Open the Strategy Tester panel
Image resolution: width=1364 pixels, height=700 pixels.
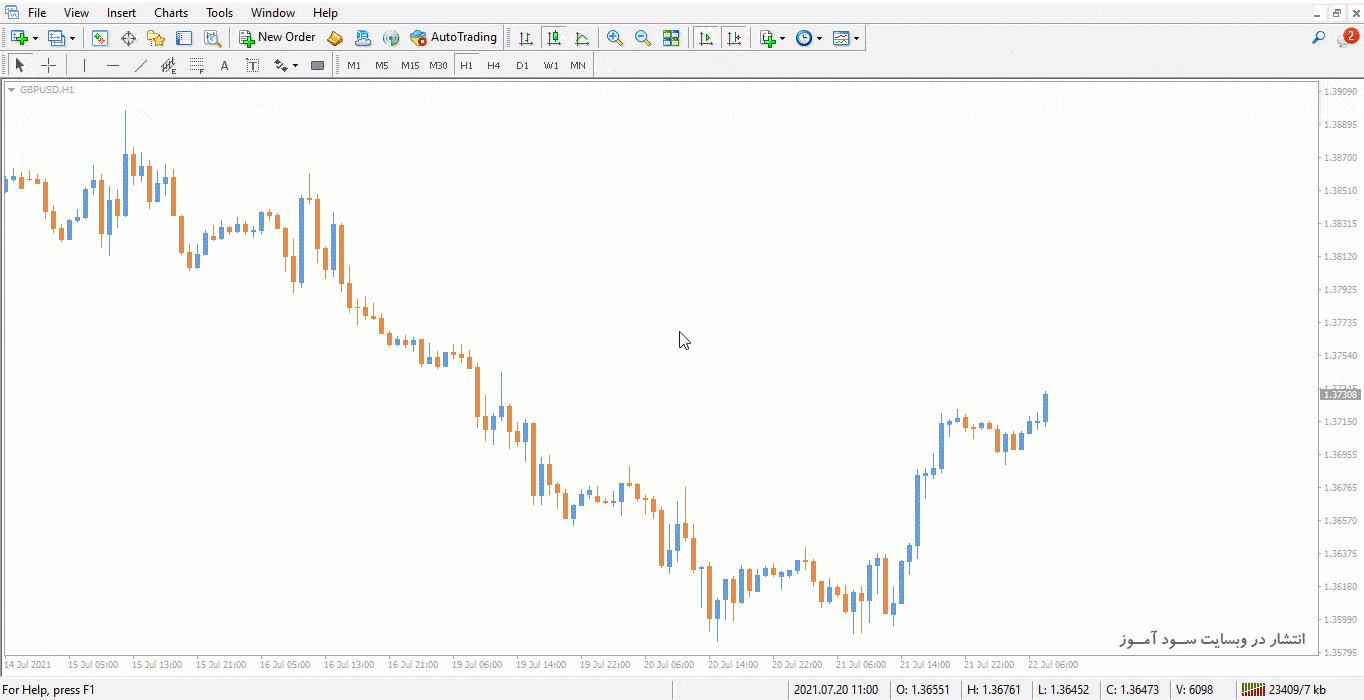212,38
